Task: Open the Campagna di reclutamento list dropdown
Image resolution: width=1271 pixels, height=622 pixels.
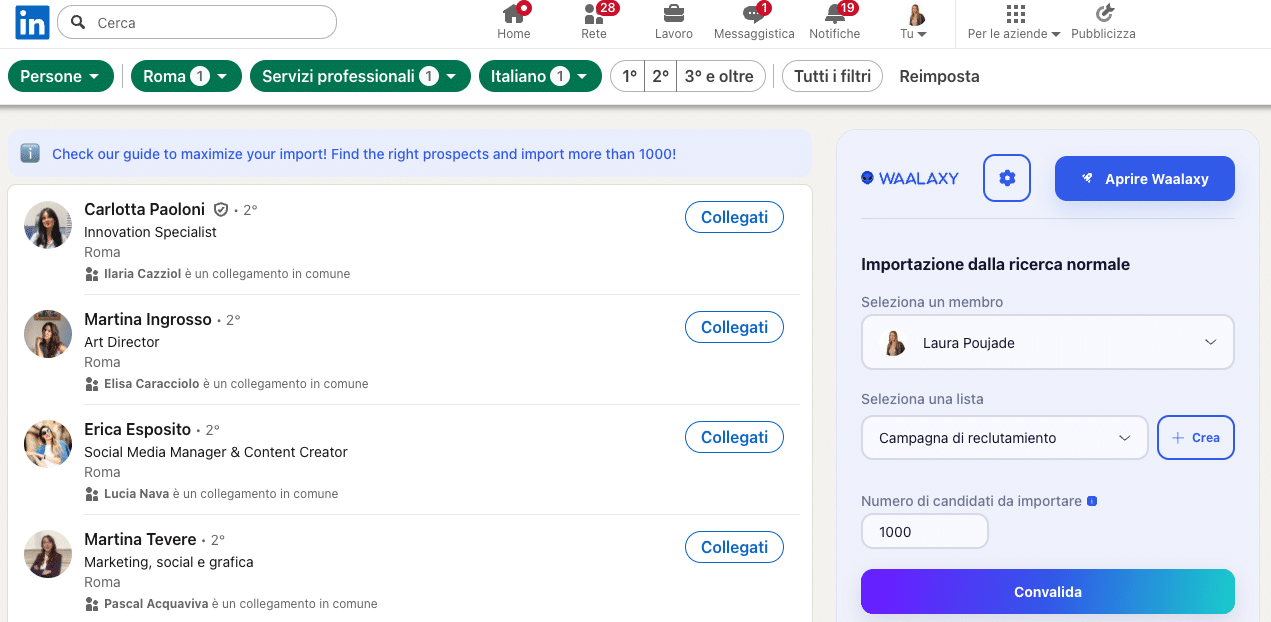Action: (x=1004, y=438)
